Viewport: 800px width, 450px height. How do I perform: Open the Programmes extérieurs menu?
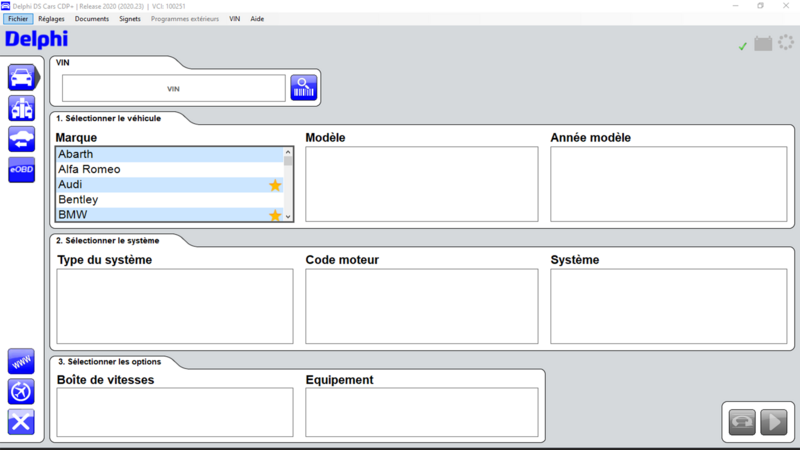pyautogui.click(x=185, y=19)
